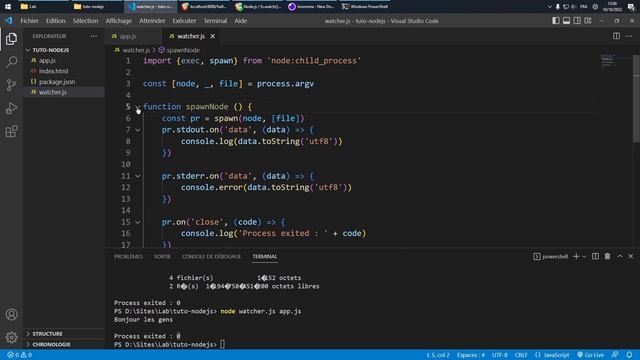Screen dimensions: 640x360
Task: Open customize layout icon
Action: click(x=588, y=21)
